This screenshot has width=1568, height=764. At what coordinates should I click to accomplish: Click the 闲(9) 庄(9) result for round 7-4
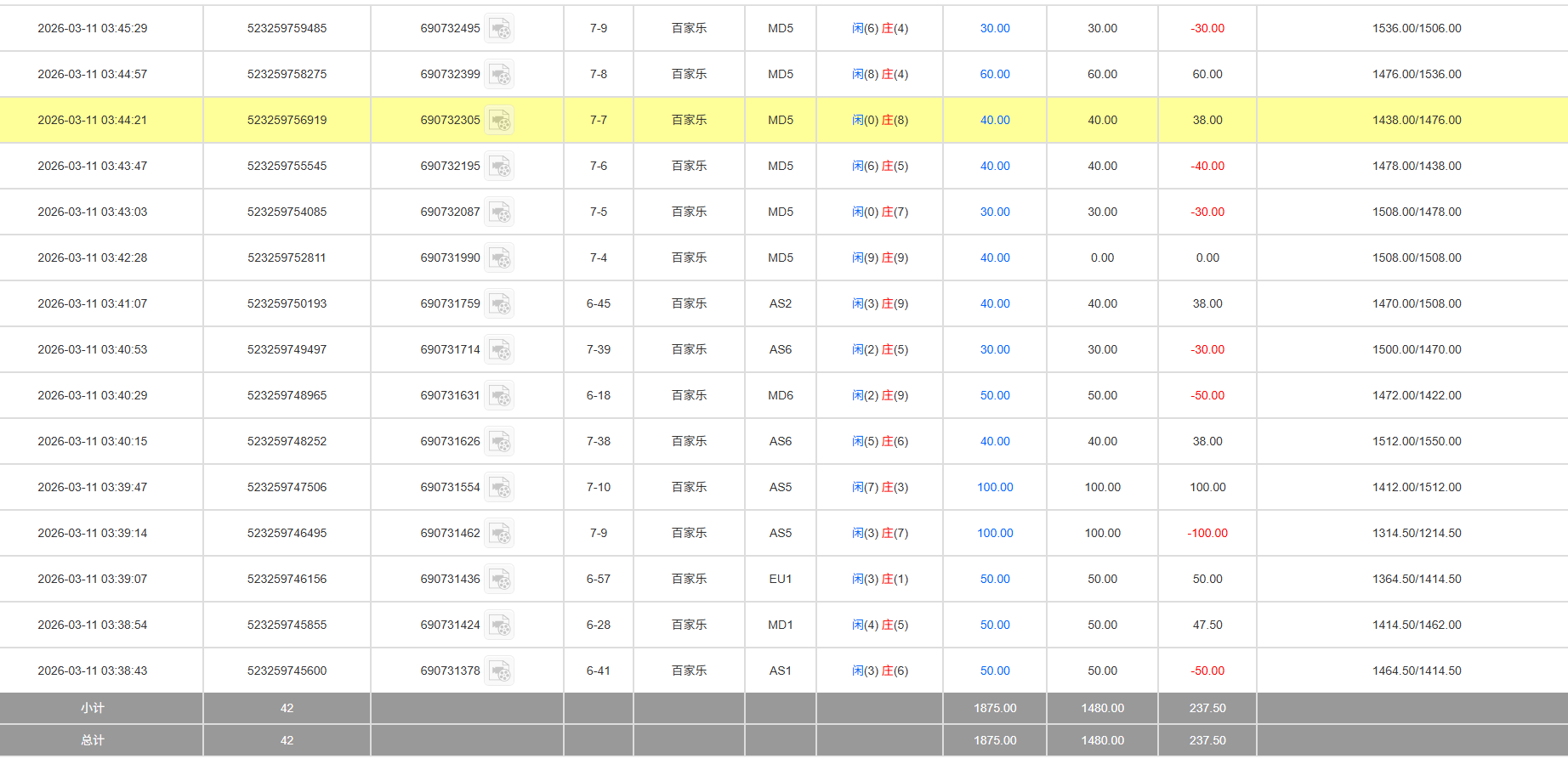click(x=879, y=258)
